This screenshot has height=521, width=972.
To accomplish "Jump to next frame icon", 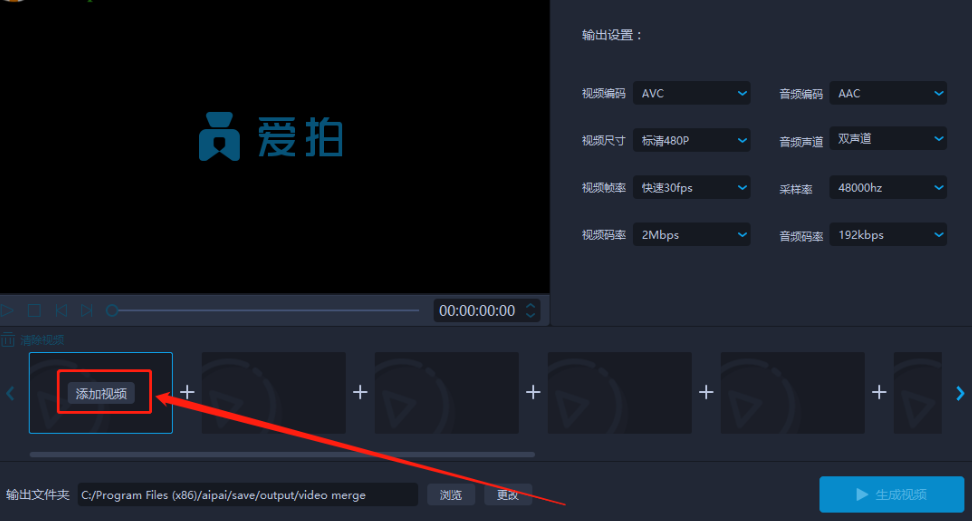I will pyautogui.click(x=87, y=310).
